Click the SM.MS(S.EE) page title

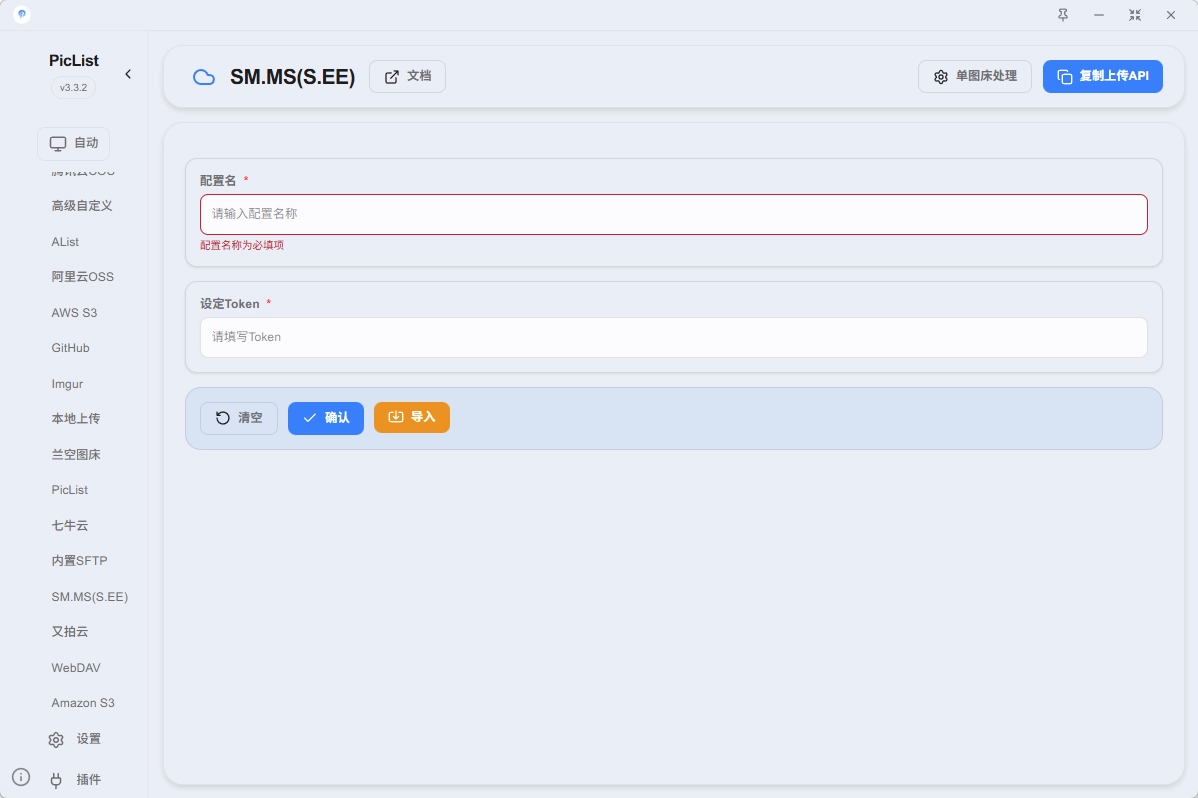[293, 77]
